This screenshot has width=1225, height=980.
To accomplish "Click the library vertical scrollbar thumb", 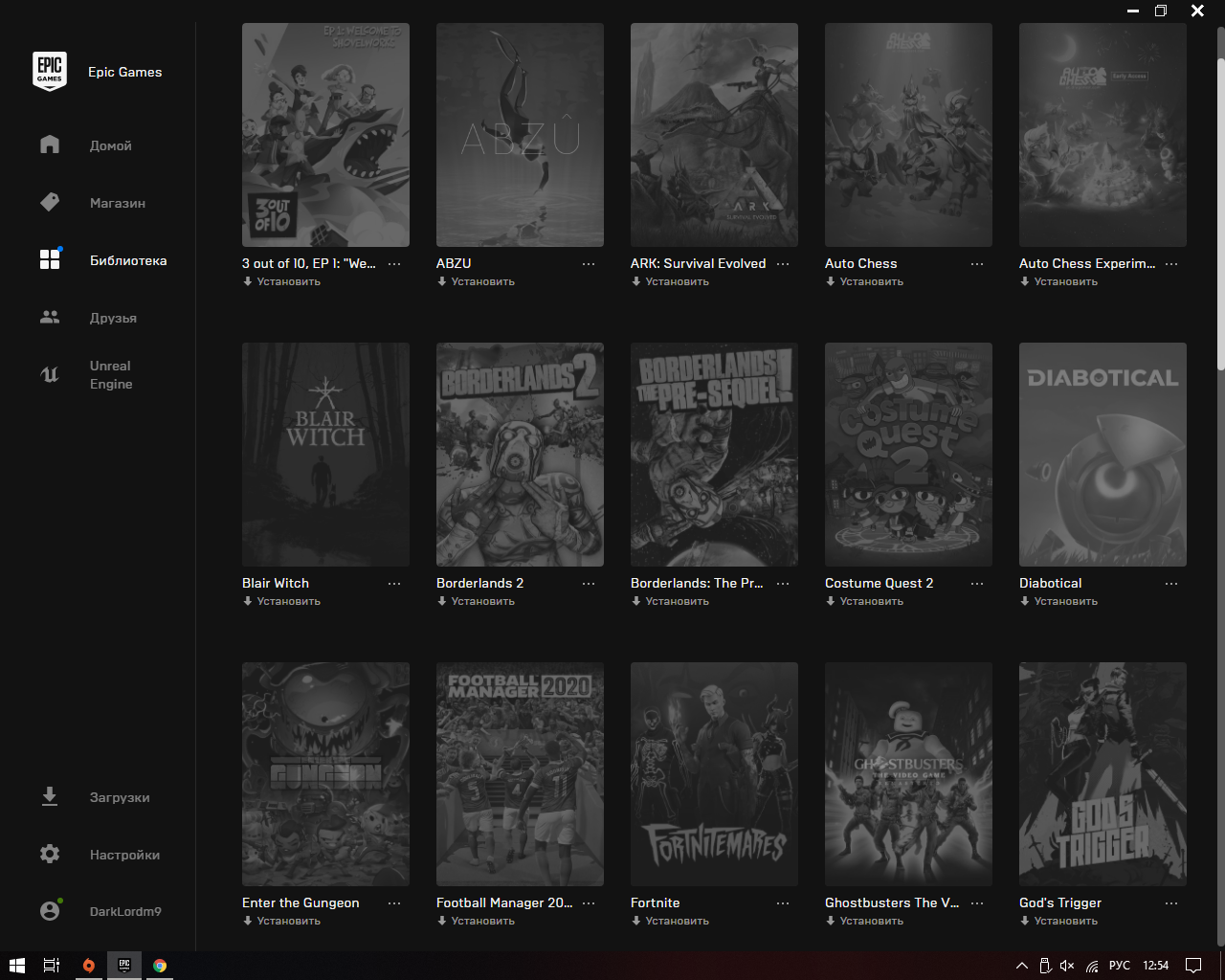I will click(1220, 213).
